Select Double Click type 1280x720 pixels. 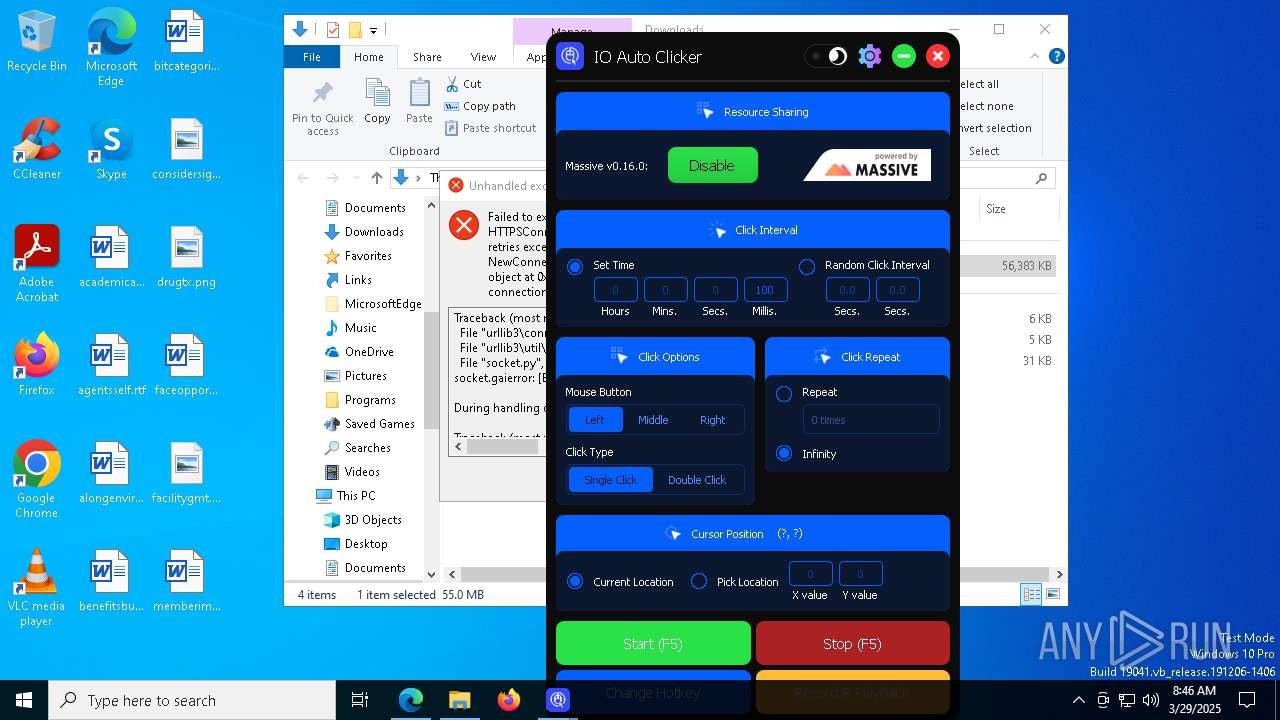(x=697, y=480)
